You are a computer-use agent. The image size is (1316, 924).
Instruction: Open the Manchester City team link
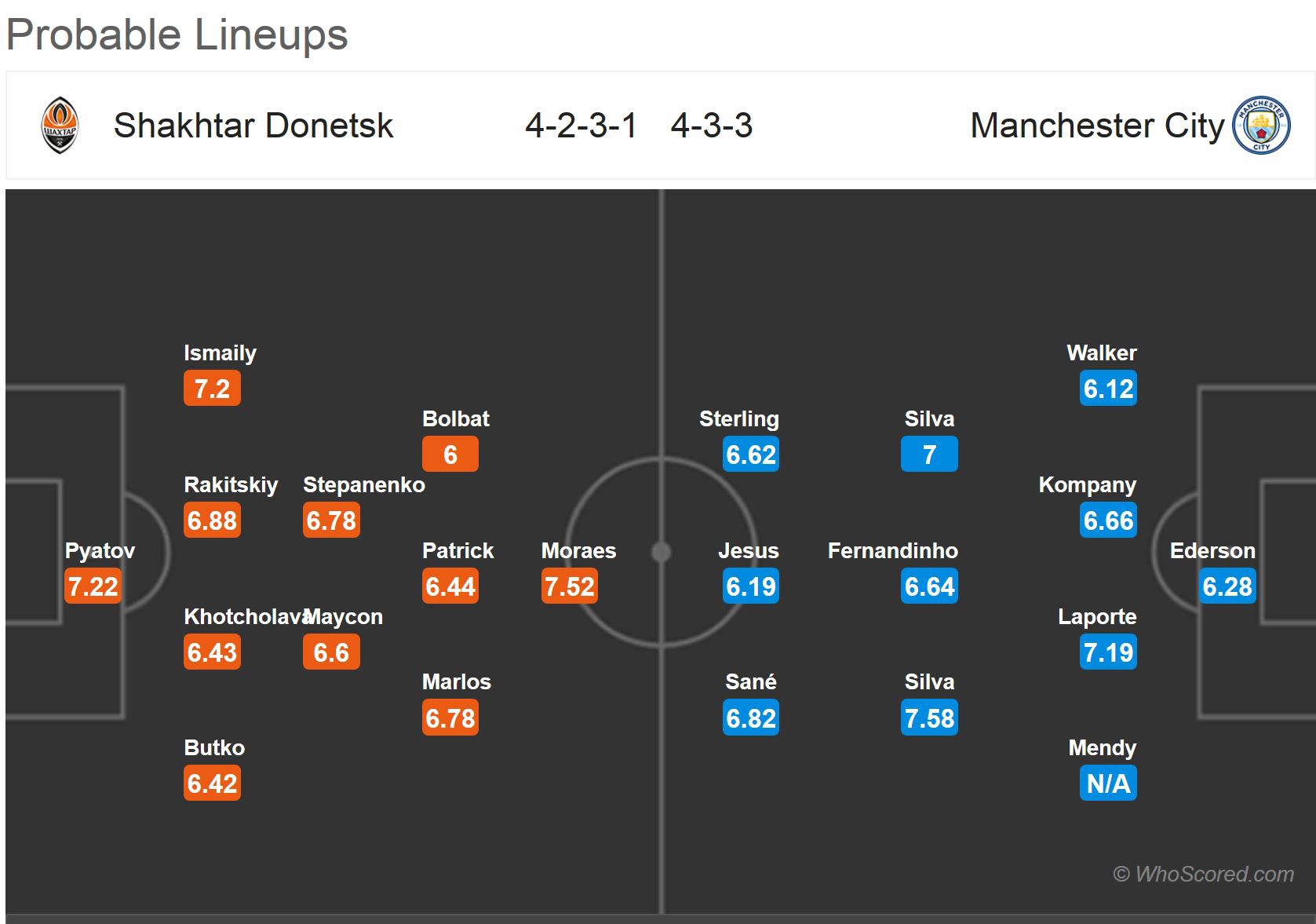tap(1096, 126)
